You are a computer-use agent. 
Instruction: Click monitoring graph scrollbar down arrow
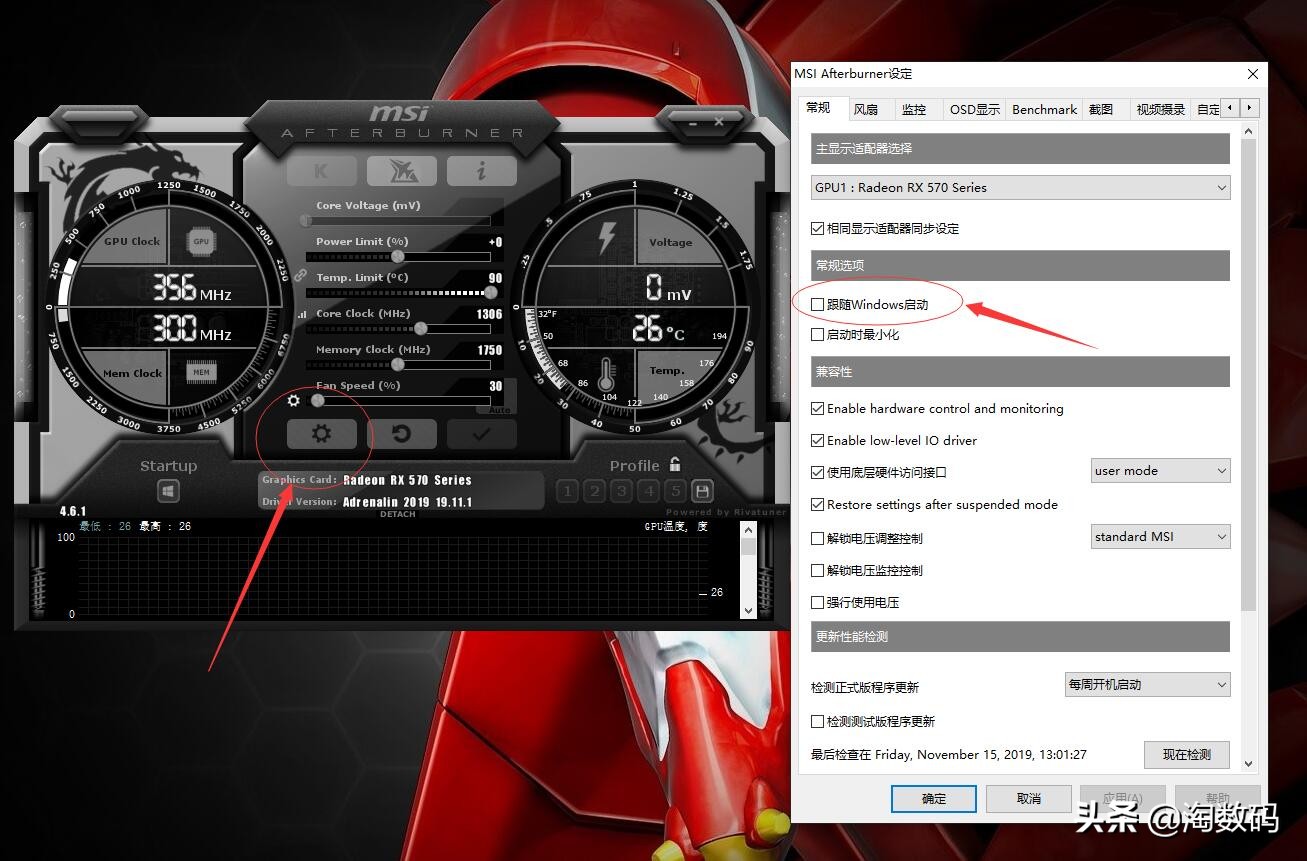pos(748,609)
